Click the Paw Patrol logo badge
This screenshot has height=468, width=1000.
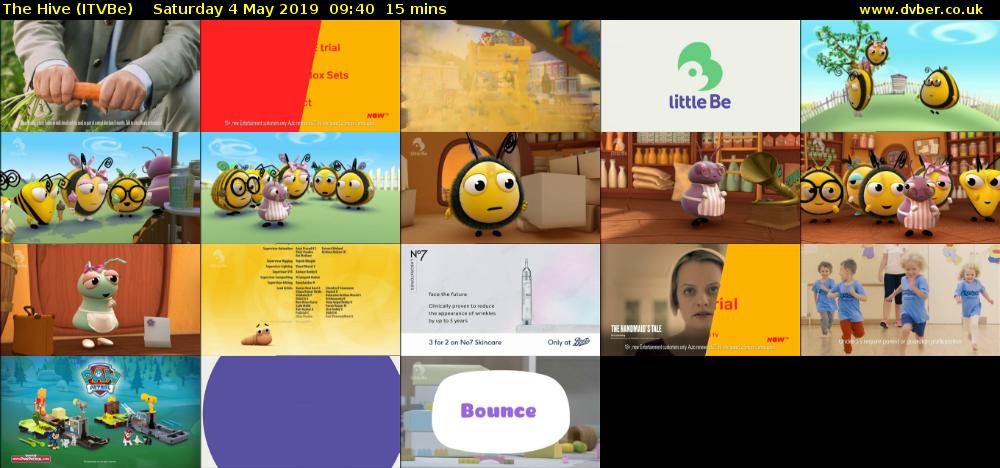(x=102, y=379)
